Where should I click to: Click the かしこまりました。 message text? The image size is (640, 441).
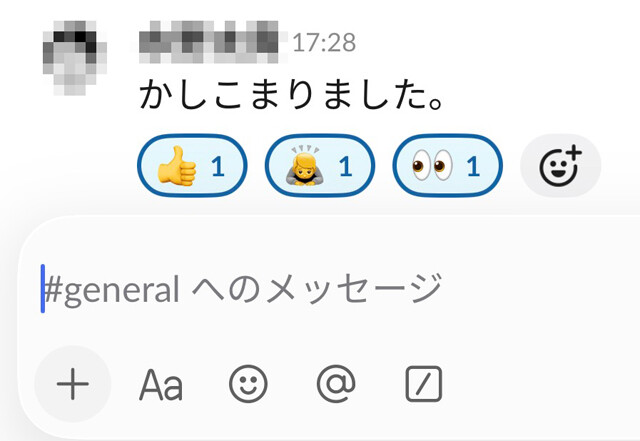click(x=290, y=98)
